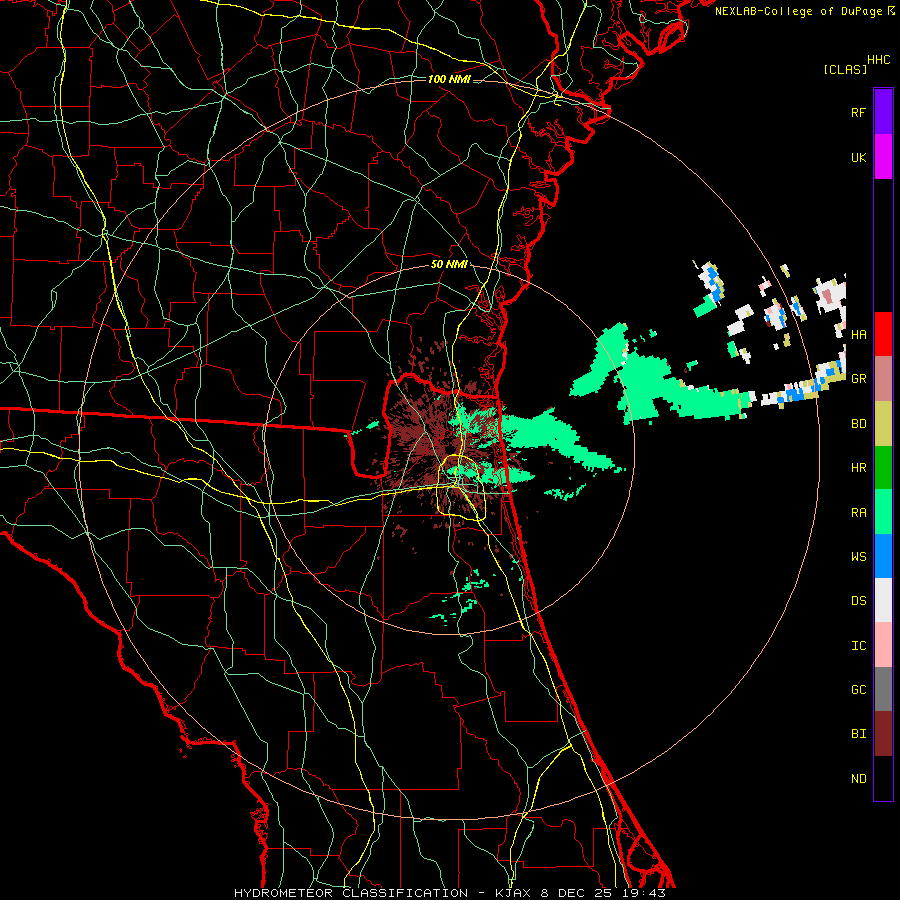Click the RA legend label
The image size is (900, 900).
coord(858,513)
